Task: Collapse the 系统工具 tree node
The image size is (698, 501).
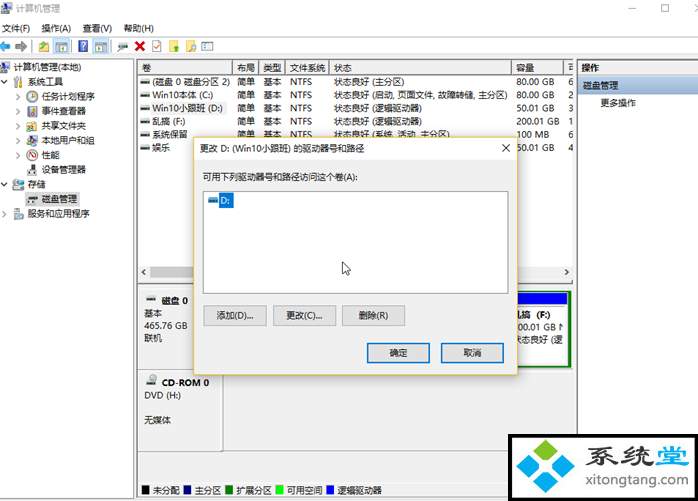Action: [4, 82]
